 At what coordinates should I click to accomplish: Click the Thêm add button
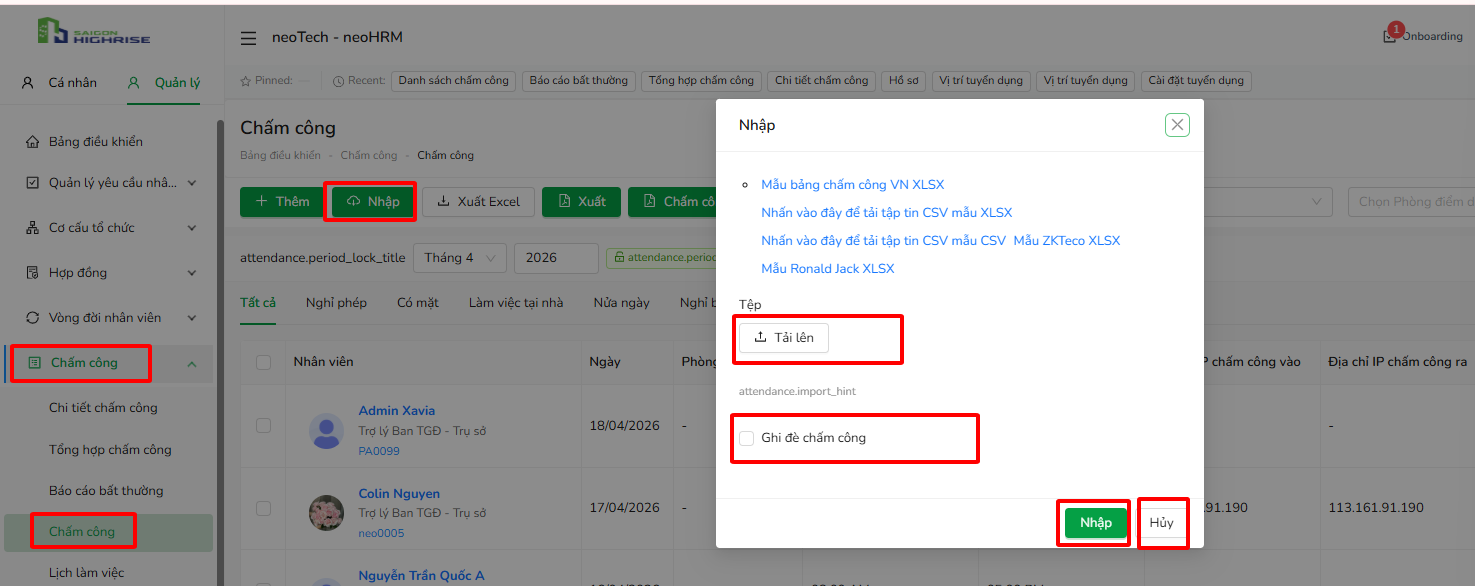(x=282, y=202)
